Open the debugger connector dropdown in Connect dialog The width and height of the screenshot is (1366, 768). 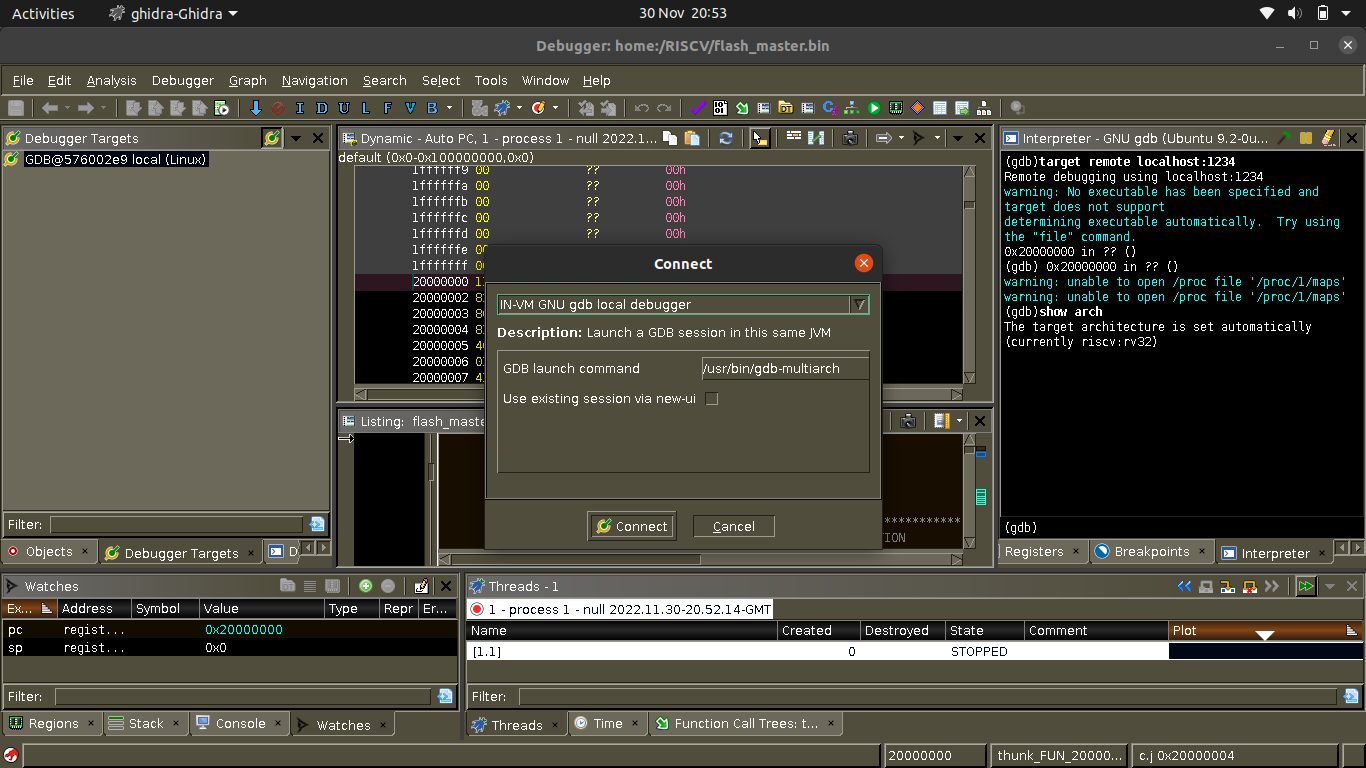pyautogui.click(x=861, y=304)
